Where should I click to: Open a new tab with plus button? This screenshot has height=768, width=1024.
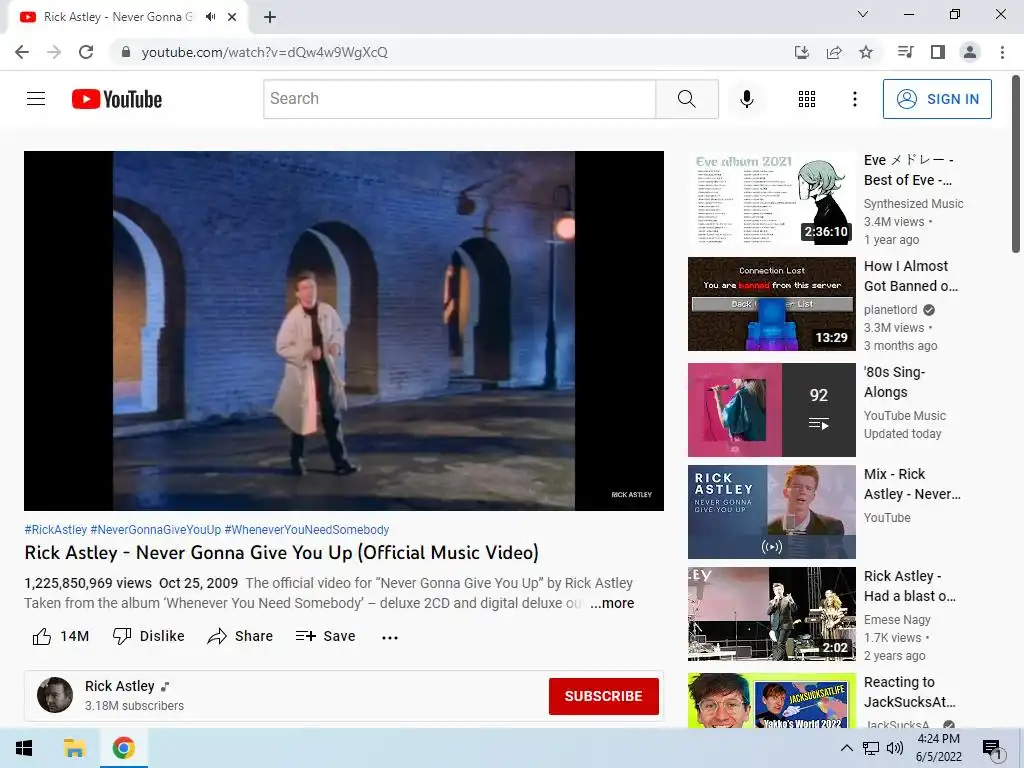click(270, 17)
